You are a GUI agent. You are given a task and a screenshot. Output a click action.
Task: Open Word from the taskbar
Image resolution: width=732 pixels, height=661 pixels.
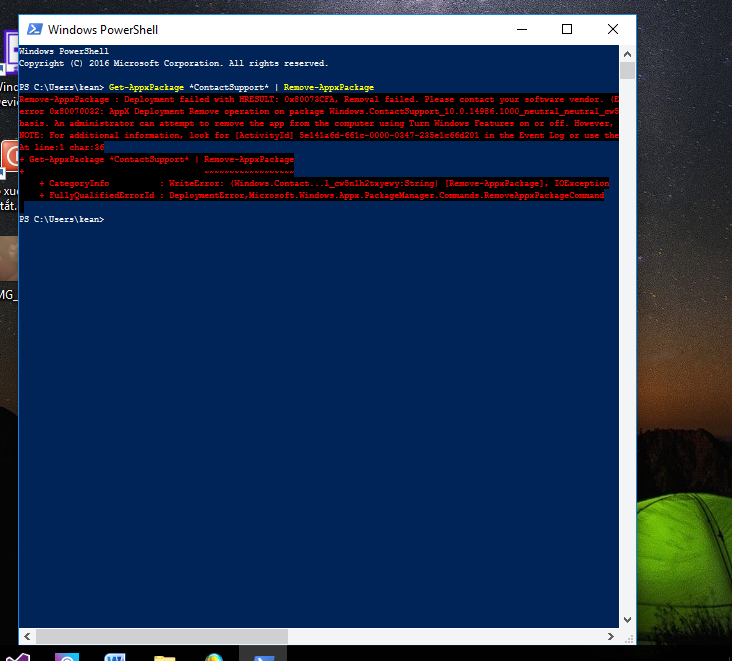click(115, 657)
